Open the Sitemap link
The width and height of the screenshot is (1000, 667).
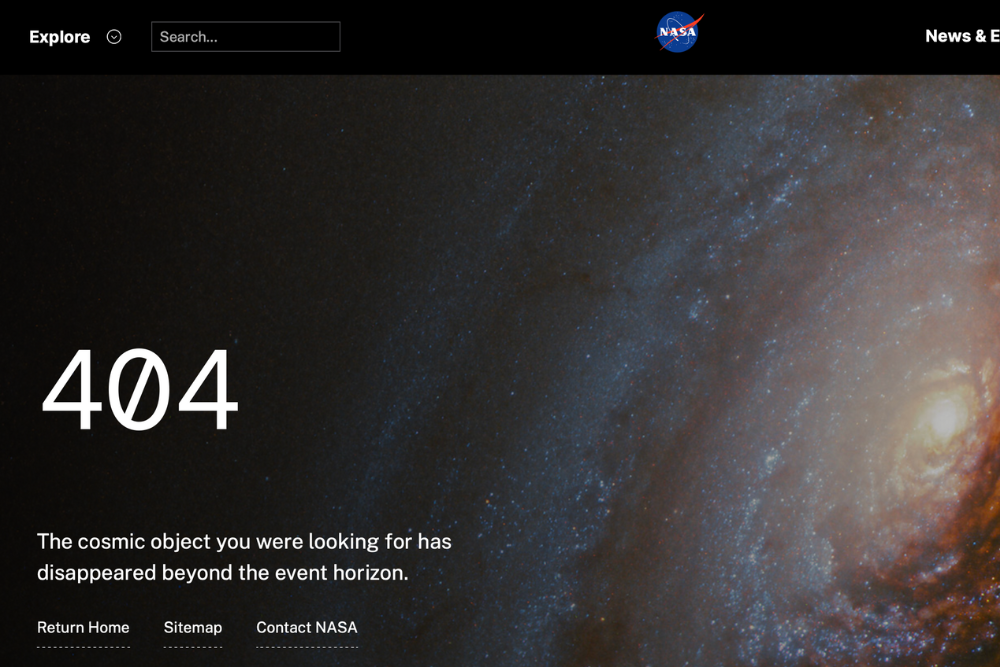point(193,627)
